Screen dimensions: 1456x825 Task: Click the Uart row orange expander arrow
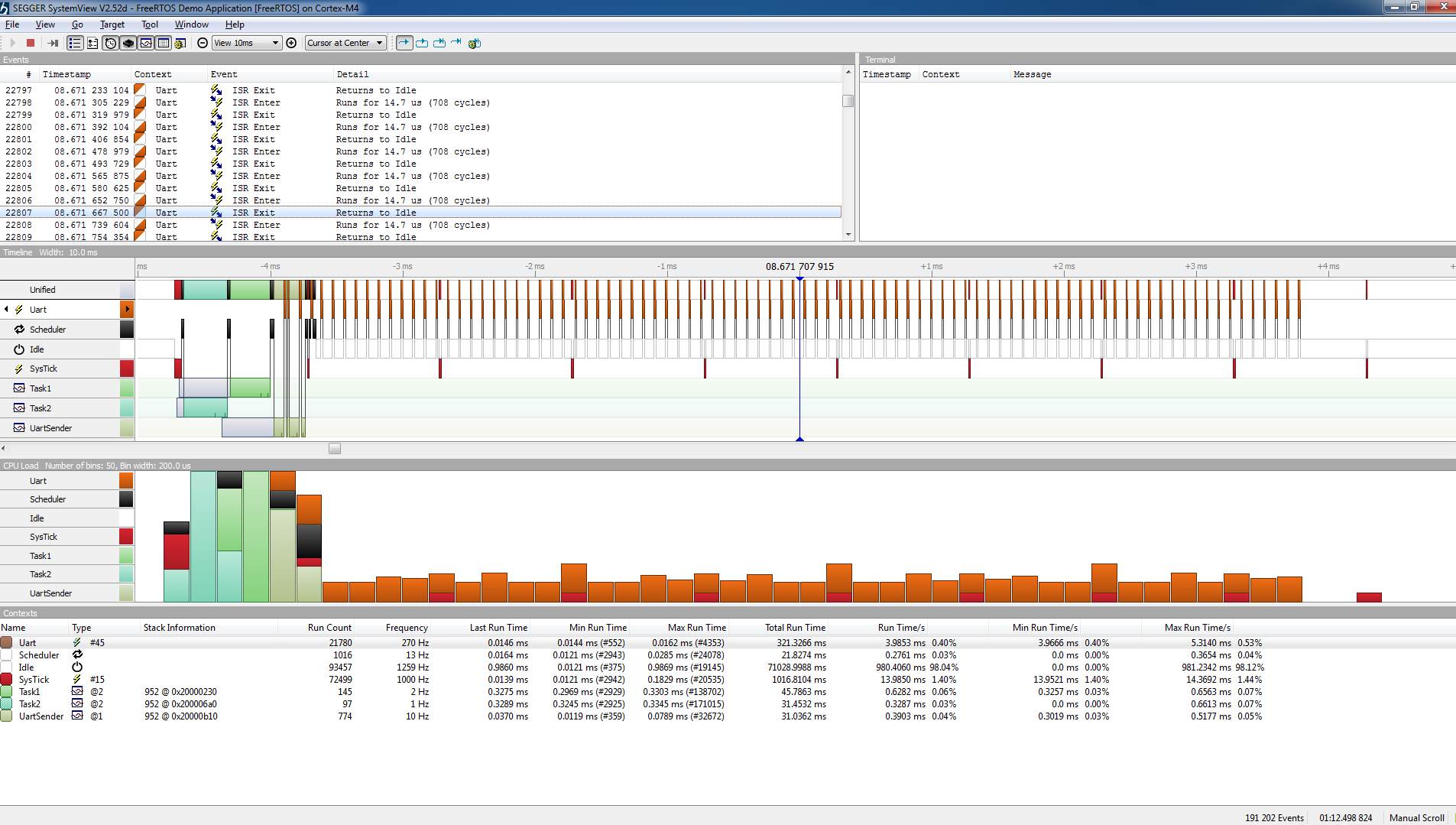click(127, 310)
